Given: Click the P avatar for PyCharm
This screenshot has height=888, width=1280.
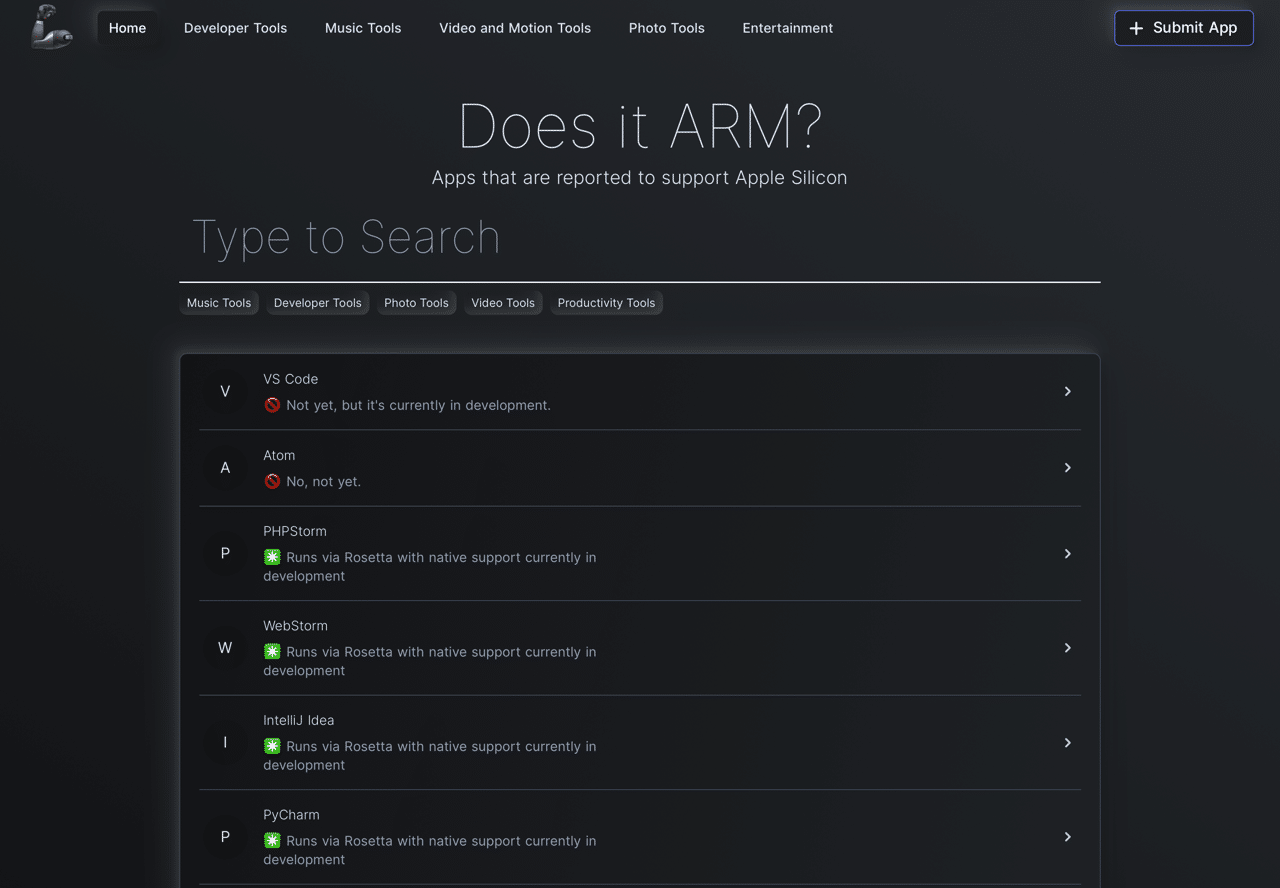Looking at the screenshot, I should (225, 837).
